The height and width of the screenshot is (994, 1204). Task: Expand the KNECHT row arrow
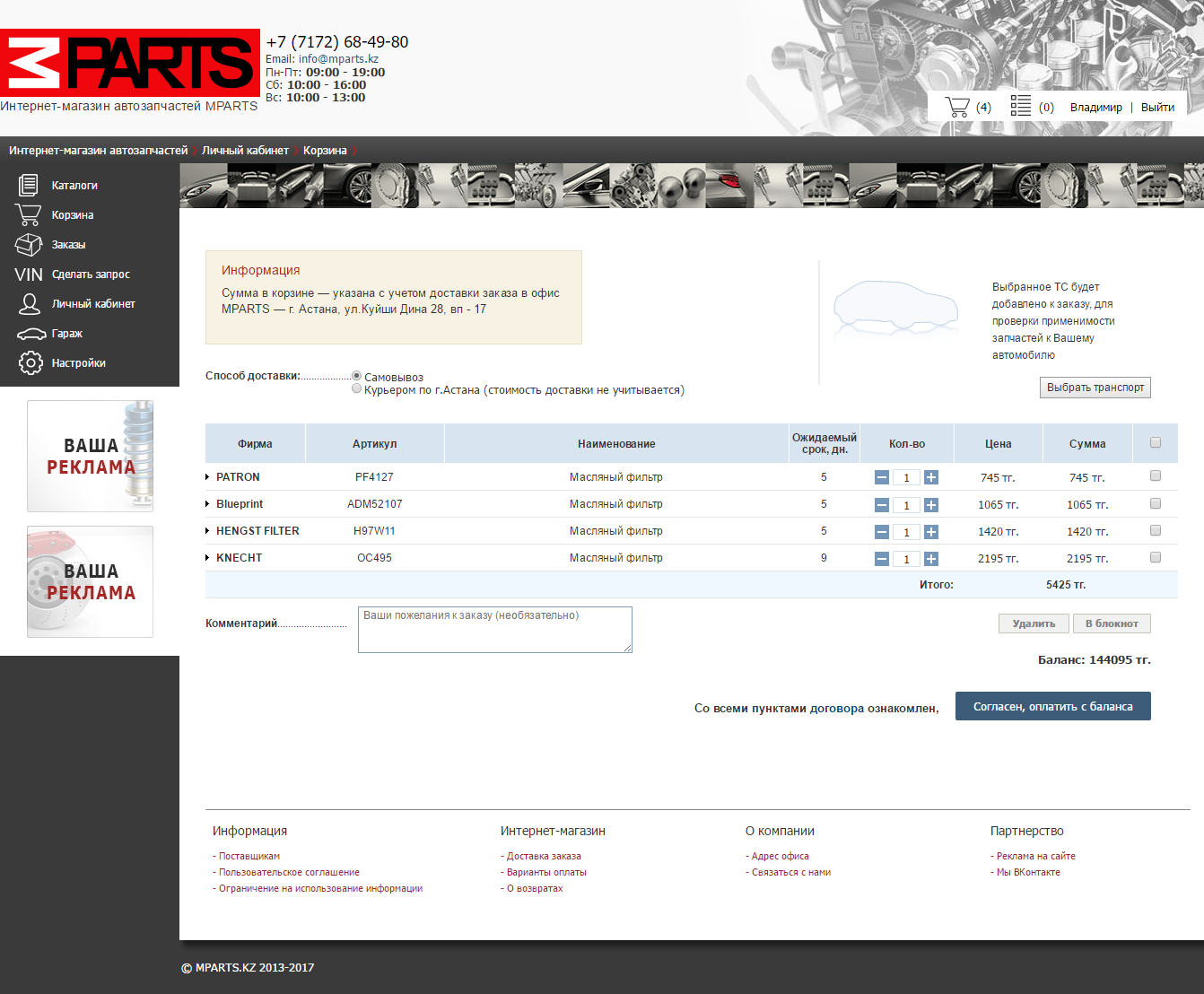click(207, 558)
